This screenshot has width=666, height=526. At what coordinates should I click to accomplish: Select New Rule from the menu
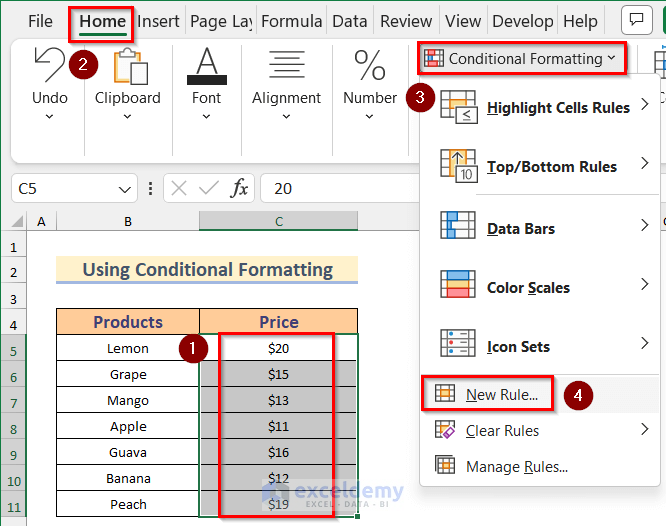pos(501,395)
